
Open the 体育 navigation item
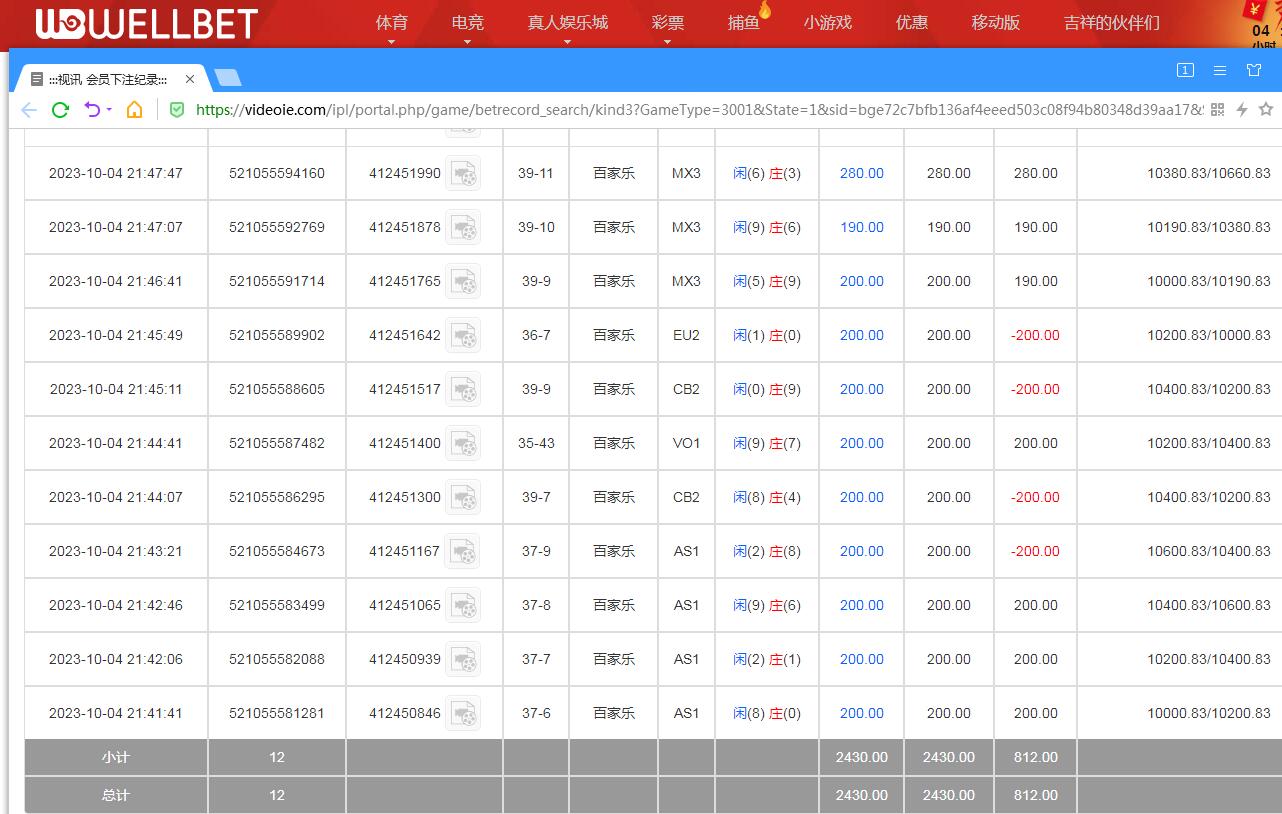tap(392, 22)
